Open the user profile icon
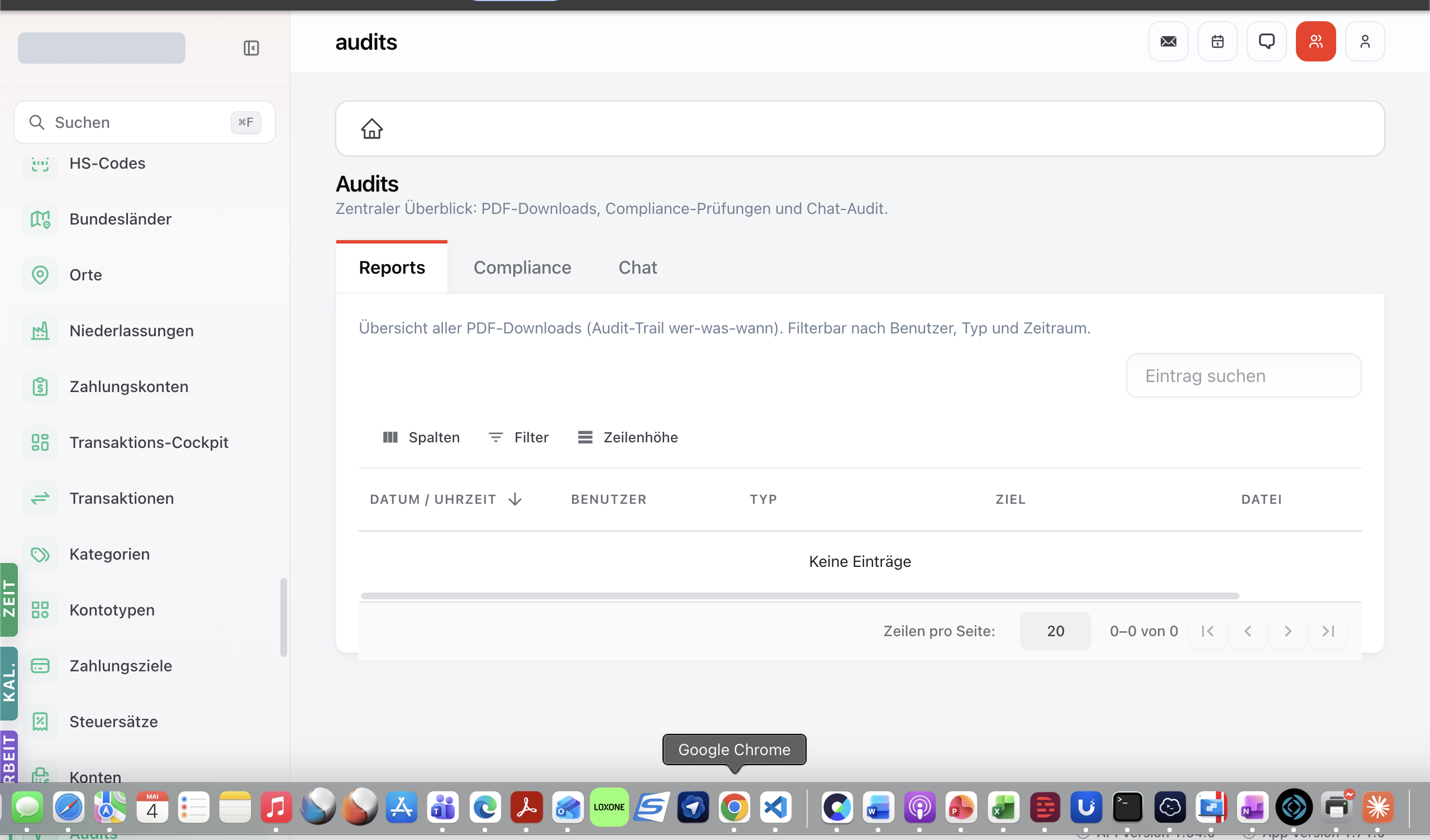The width and height of the screenshot is (1430, 840). click(1365, 41)
